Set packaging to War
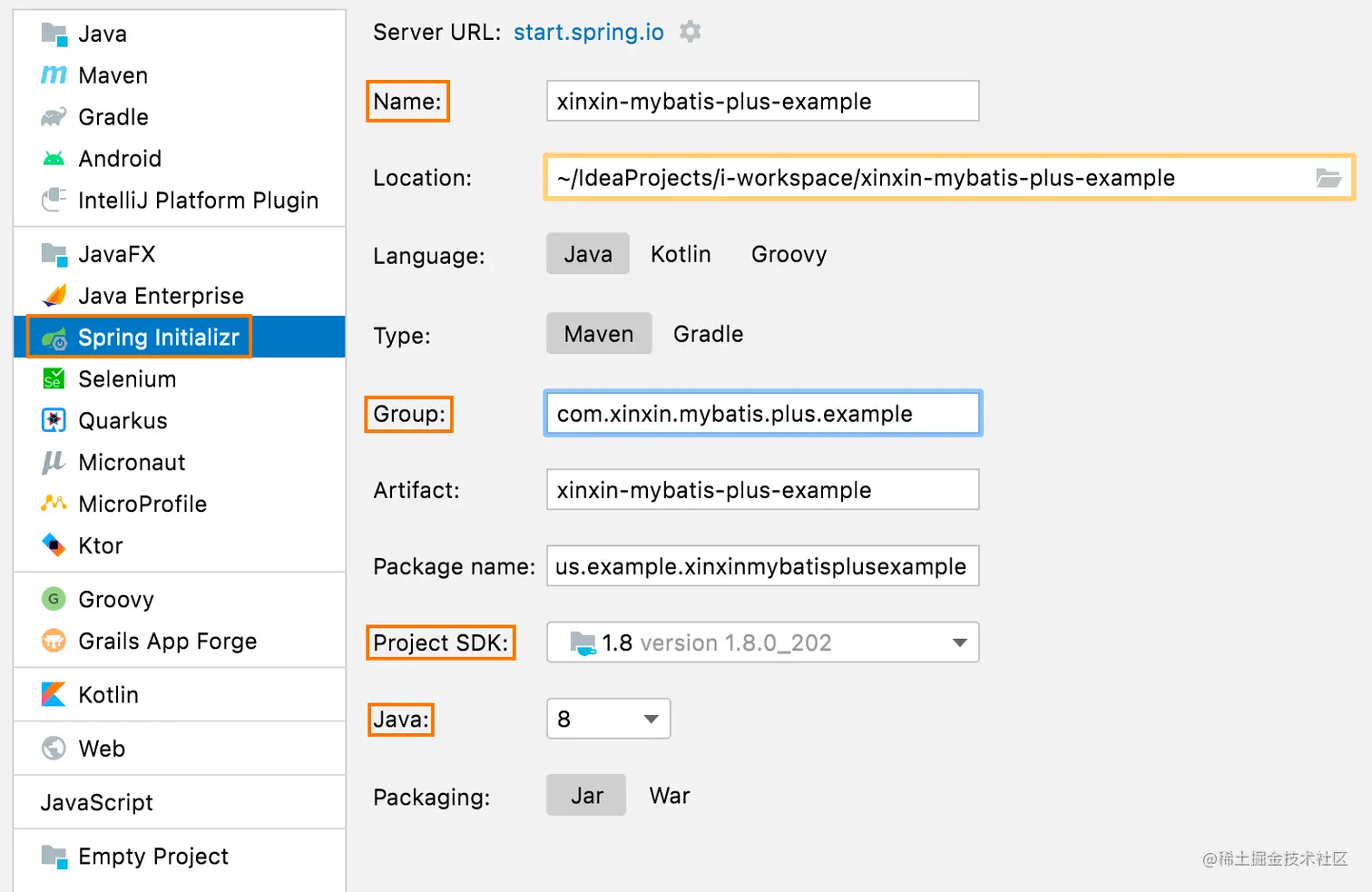Screen dimensions: 1372x892 pyautogui.click(x=670, y=796)
